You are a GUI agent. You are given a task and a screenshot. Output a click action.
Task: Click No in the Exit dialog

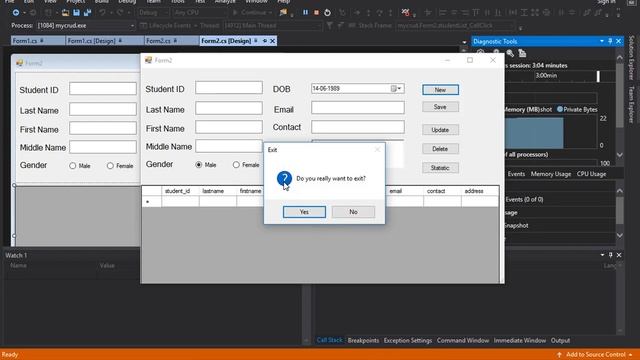pyautogui.click(x=353, y=212)
